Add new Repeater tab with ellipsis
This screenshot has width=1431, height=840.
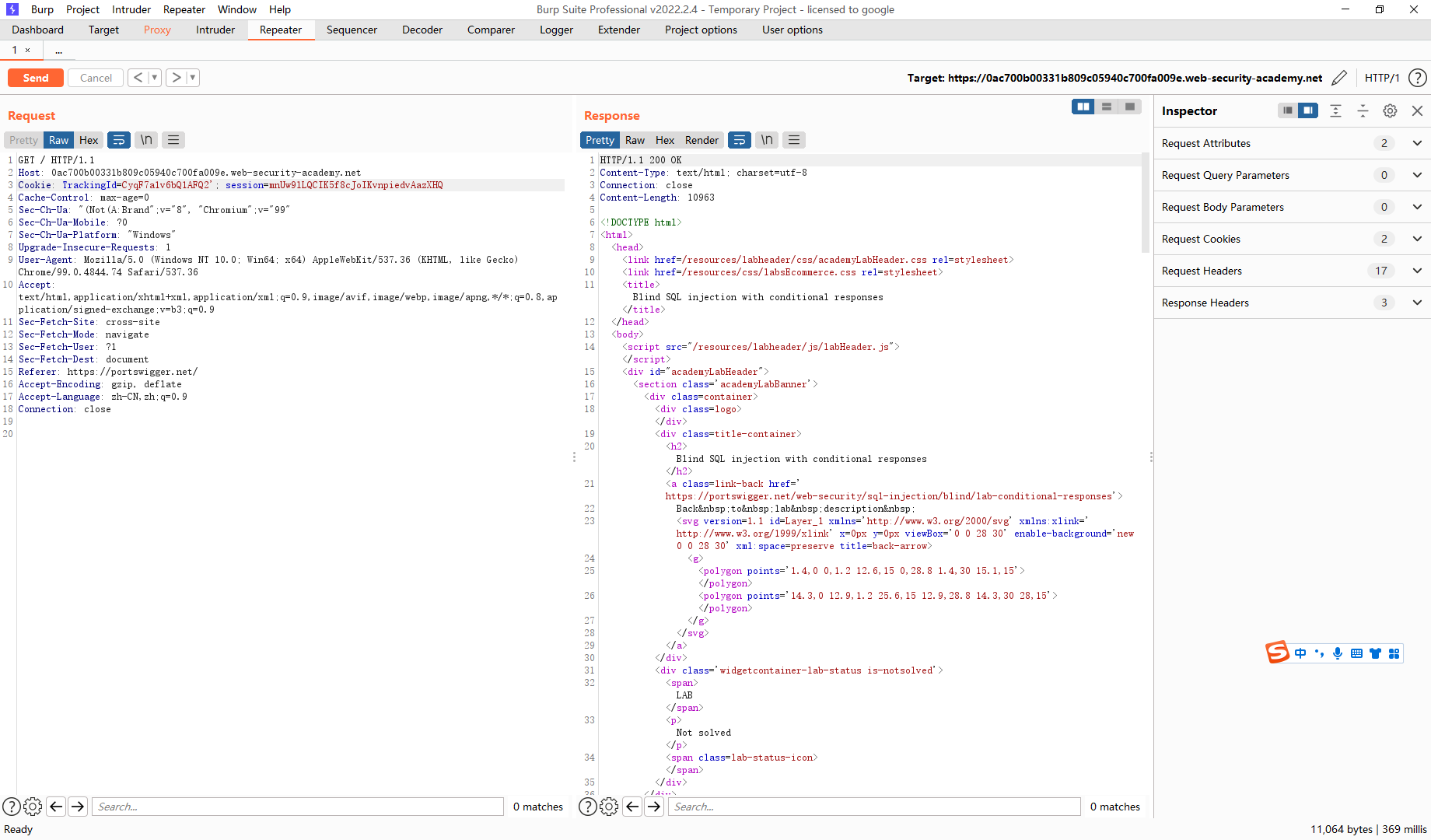(x=59, y=50)
